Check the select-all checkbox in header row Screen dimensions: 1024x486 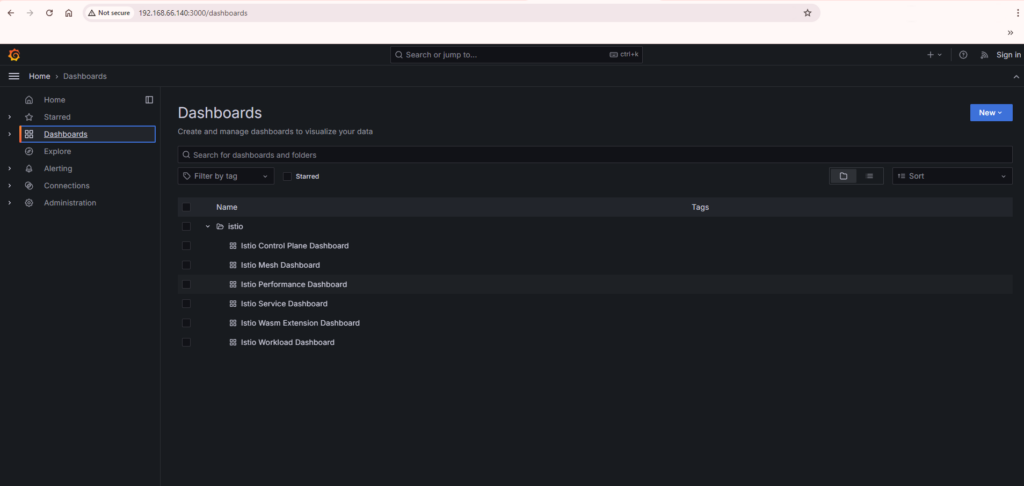tap(186, 207)
